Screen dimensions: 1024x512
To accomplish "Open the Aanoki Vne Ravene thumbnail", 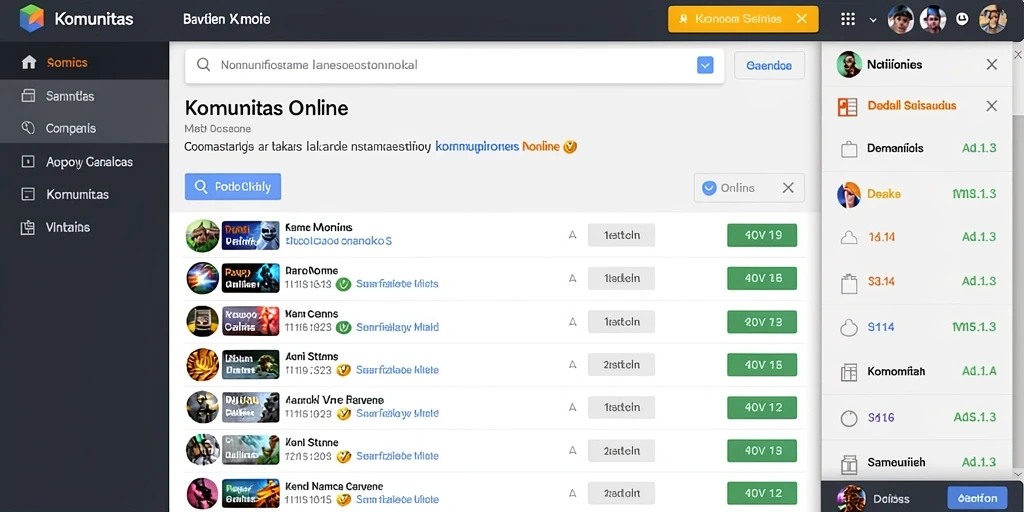I will [251, 408].
